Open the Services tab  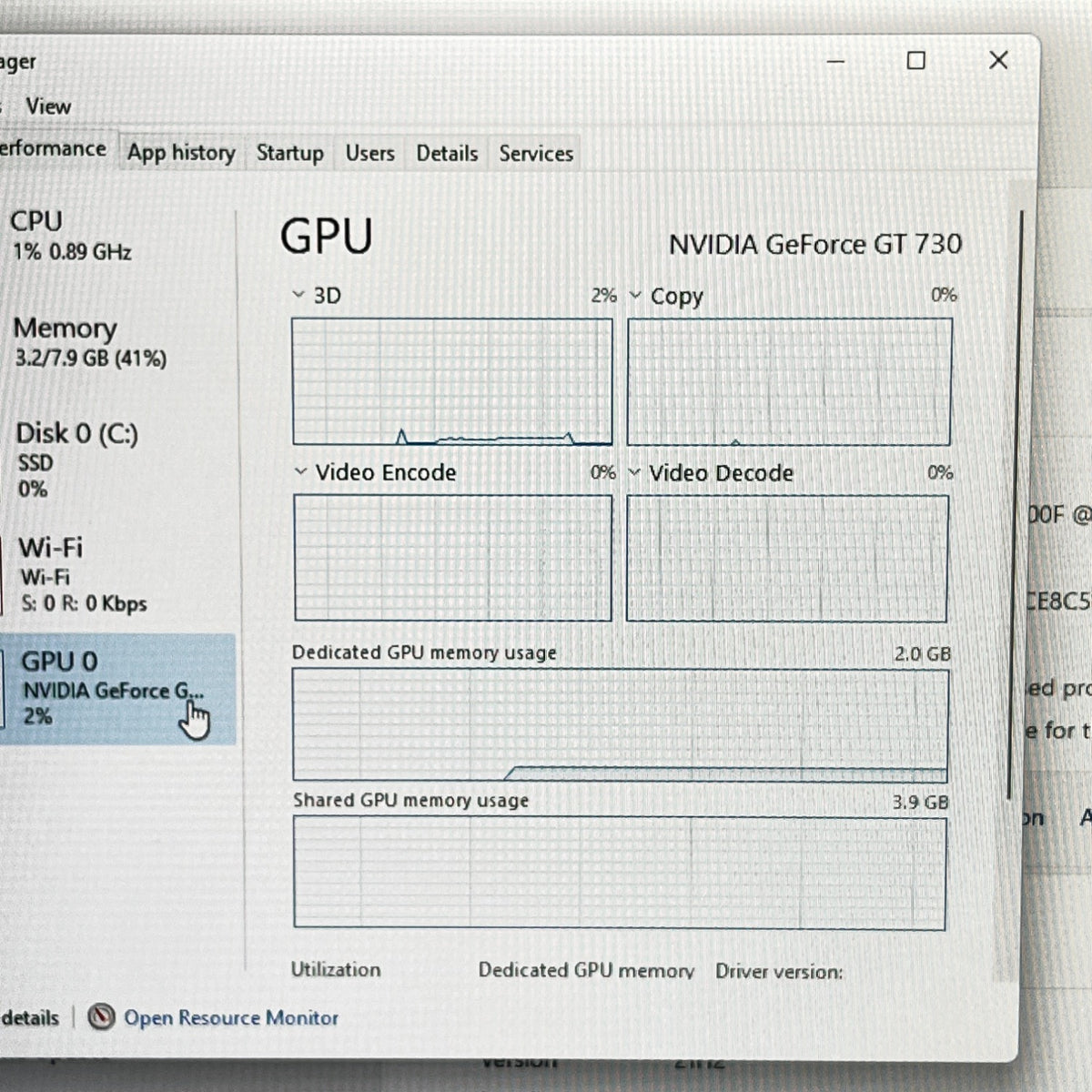(x=536, y=153)
